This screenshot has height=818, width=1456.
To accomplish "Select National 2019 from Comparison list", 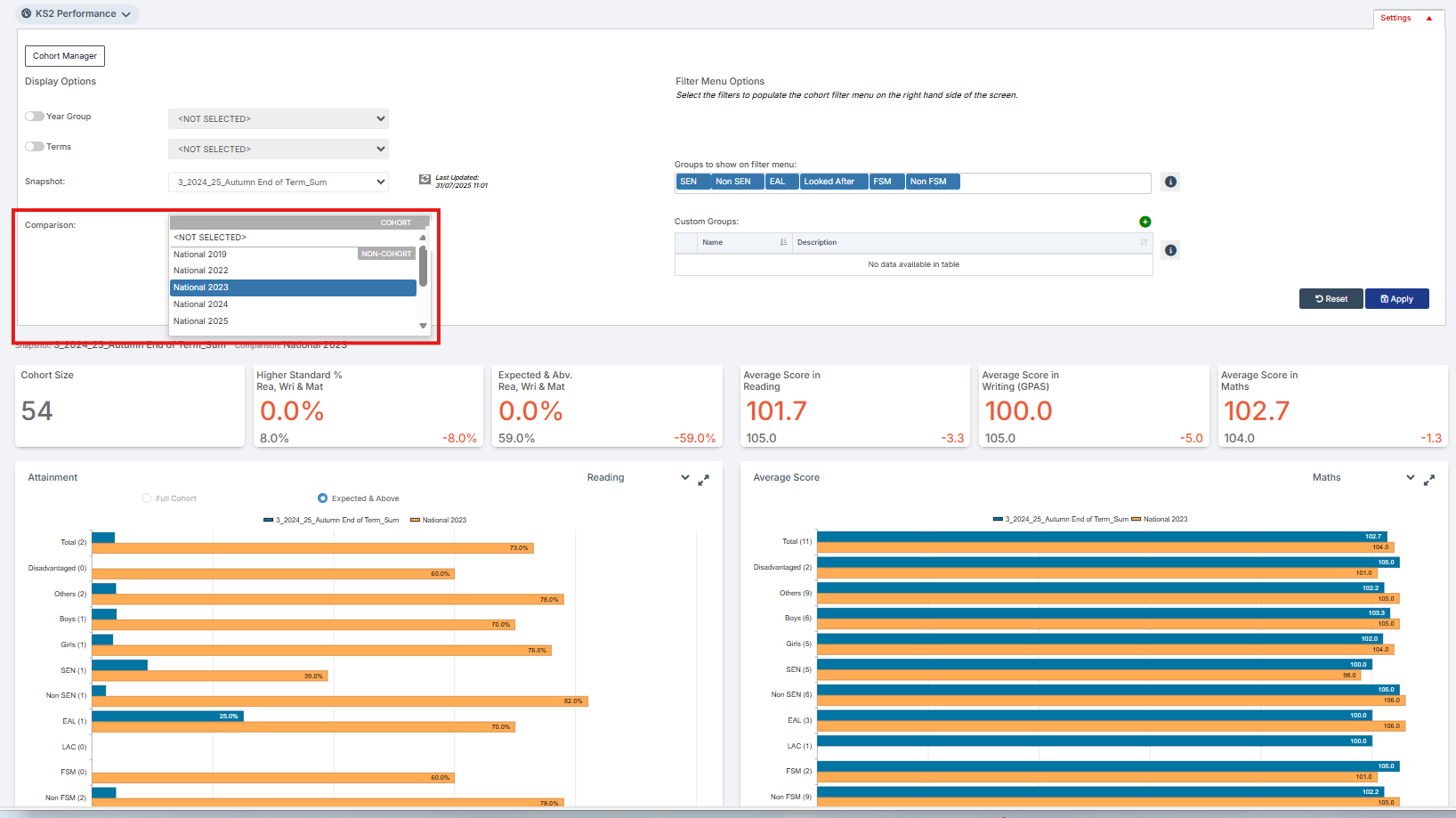I will 200,255.
